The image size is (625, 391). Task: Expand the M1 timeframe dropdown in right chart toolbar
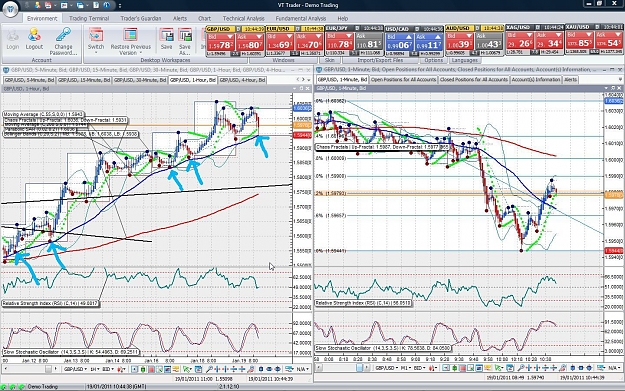pyautogui.click(x=410, y=369)
